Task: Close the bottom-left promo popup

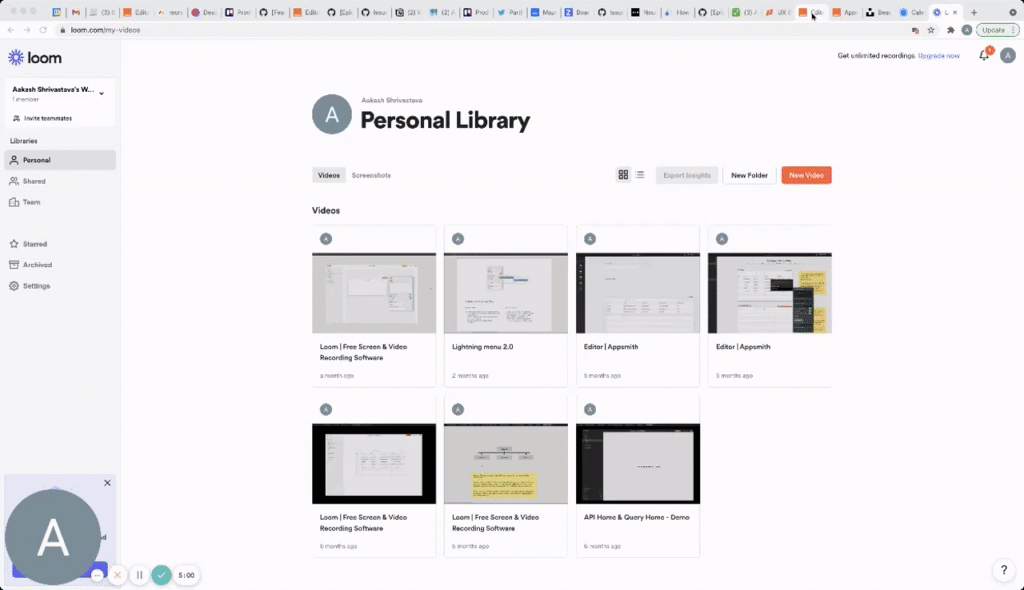Action: [x=107, y=483]
